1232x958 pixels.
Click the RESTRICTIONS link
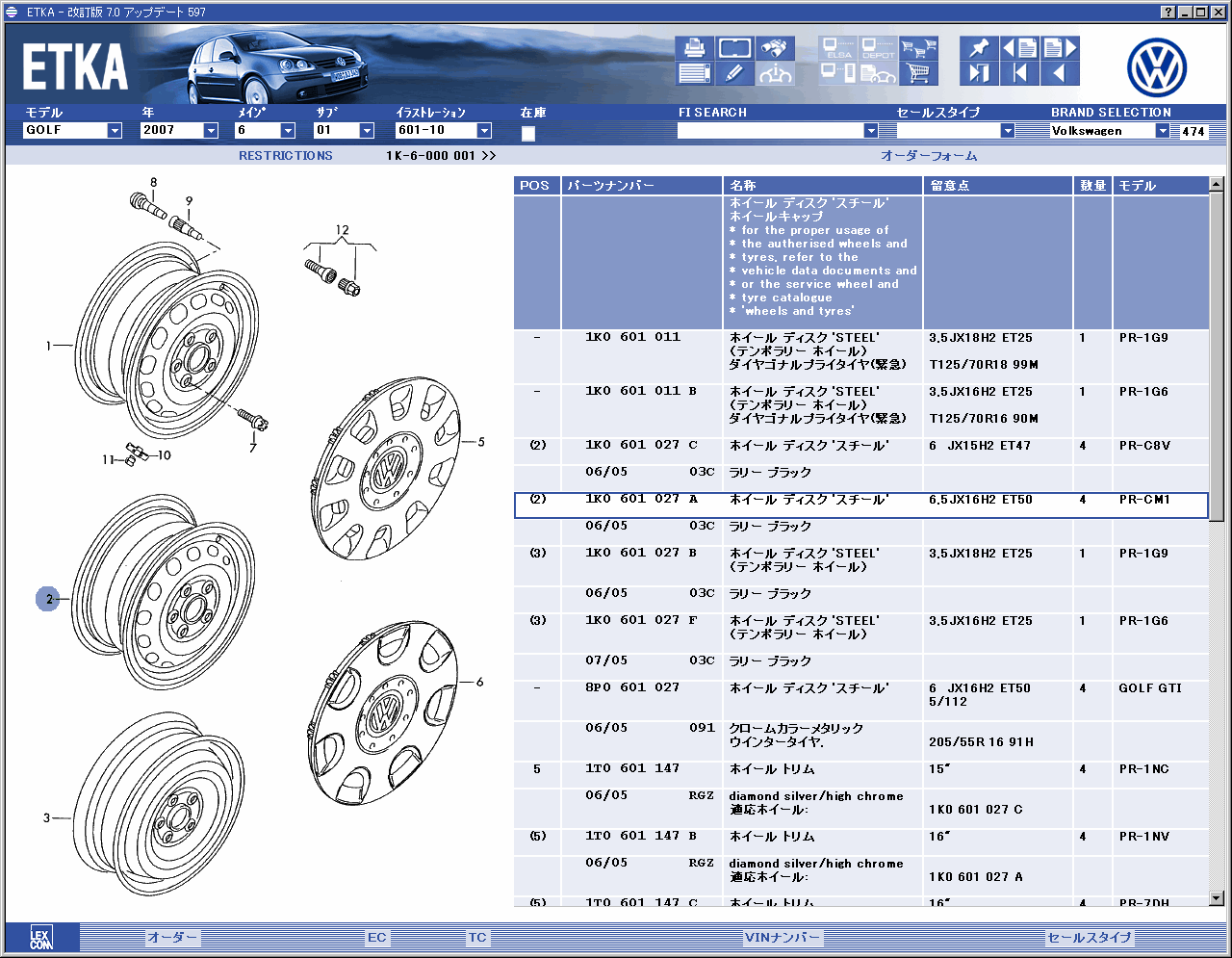(286, 156)
